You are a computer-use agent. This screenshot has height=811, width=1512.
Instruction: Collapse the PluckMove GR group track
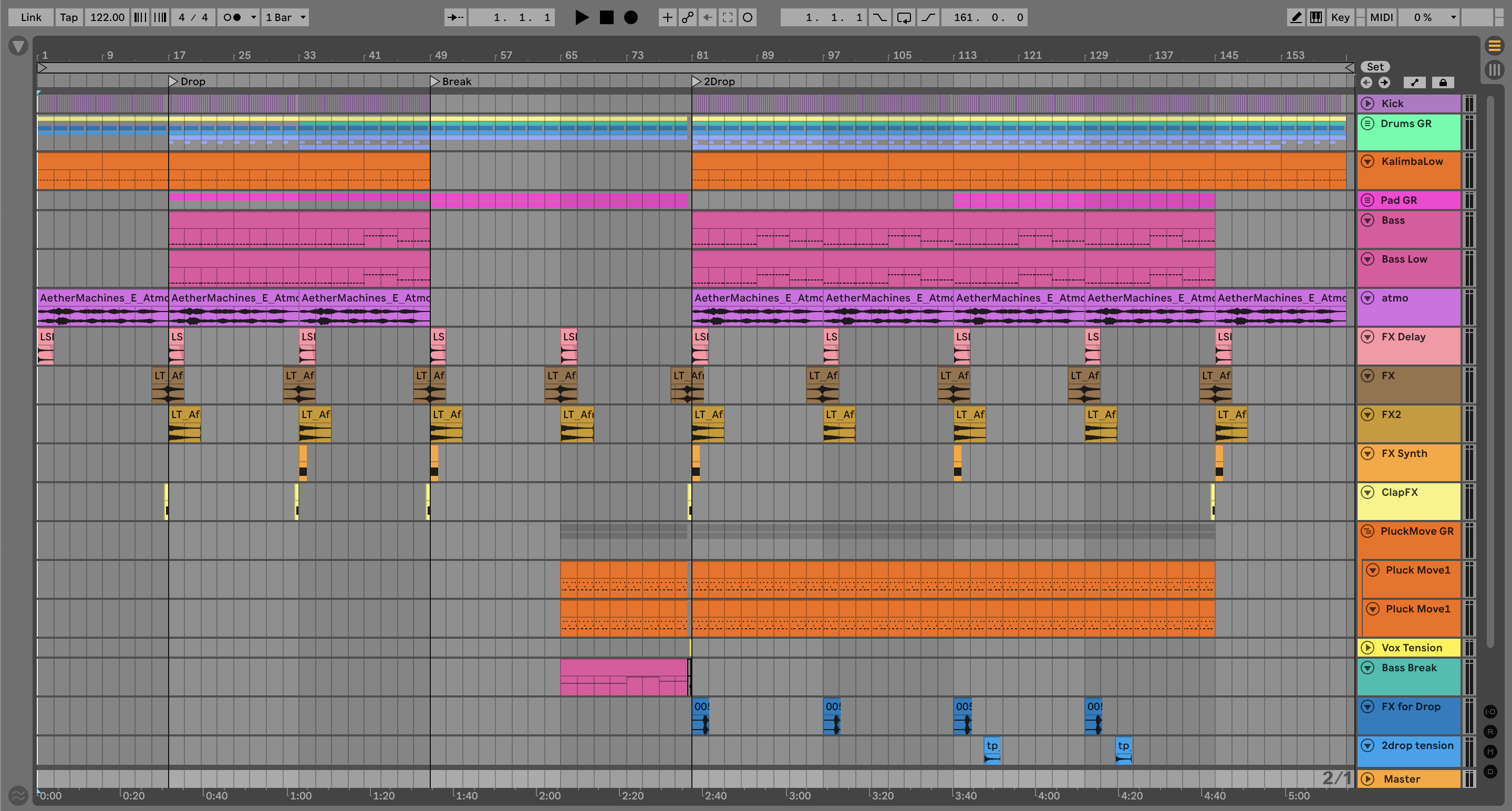pos(1368,531)
